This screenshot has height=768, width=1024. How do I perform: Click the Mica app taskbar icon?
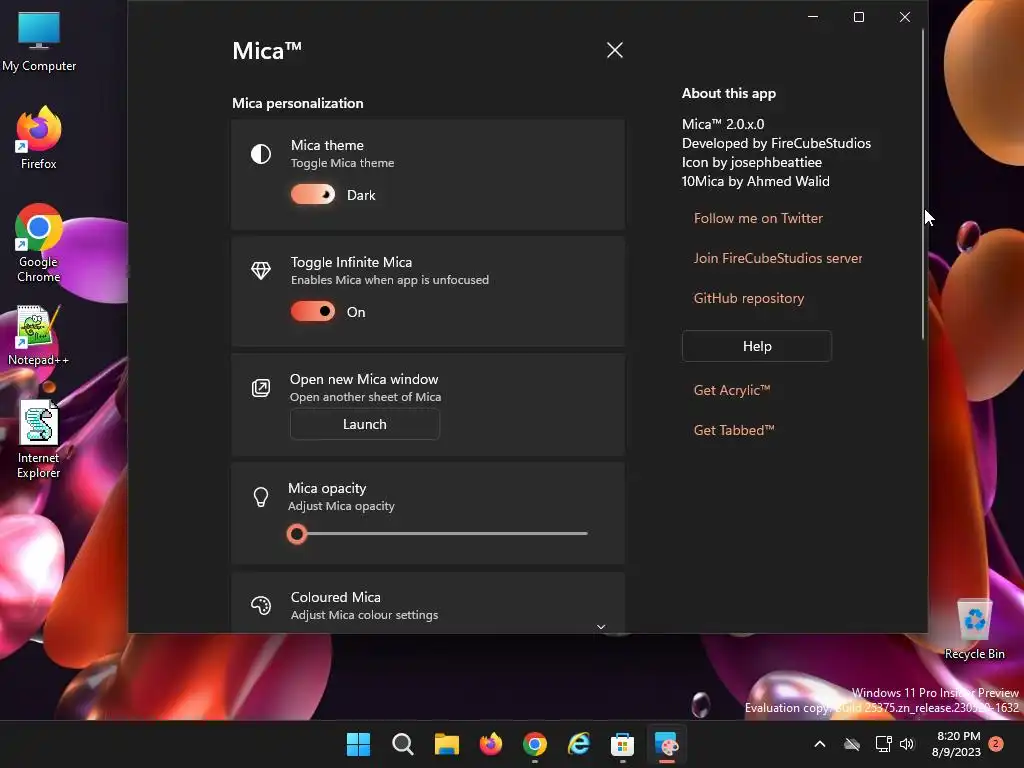tap(667, 744)
